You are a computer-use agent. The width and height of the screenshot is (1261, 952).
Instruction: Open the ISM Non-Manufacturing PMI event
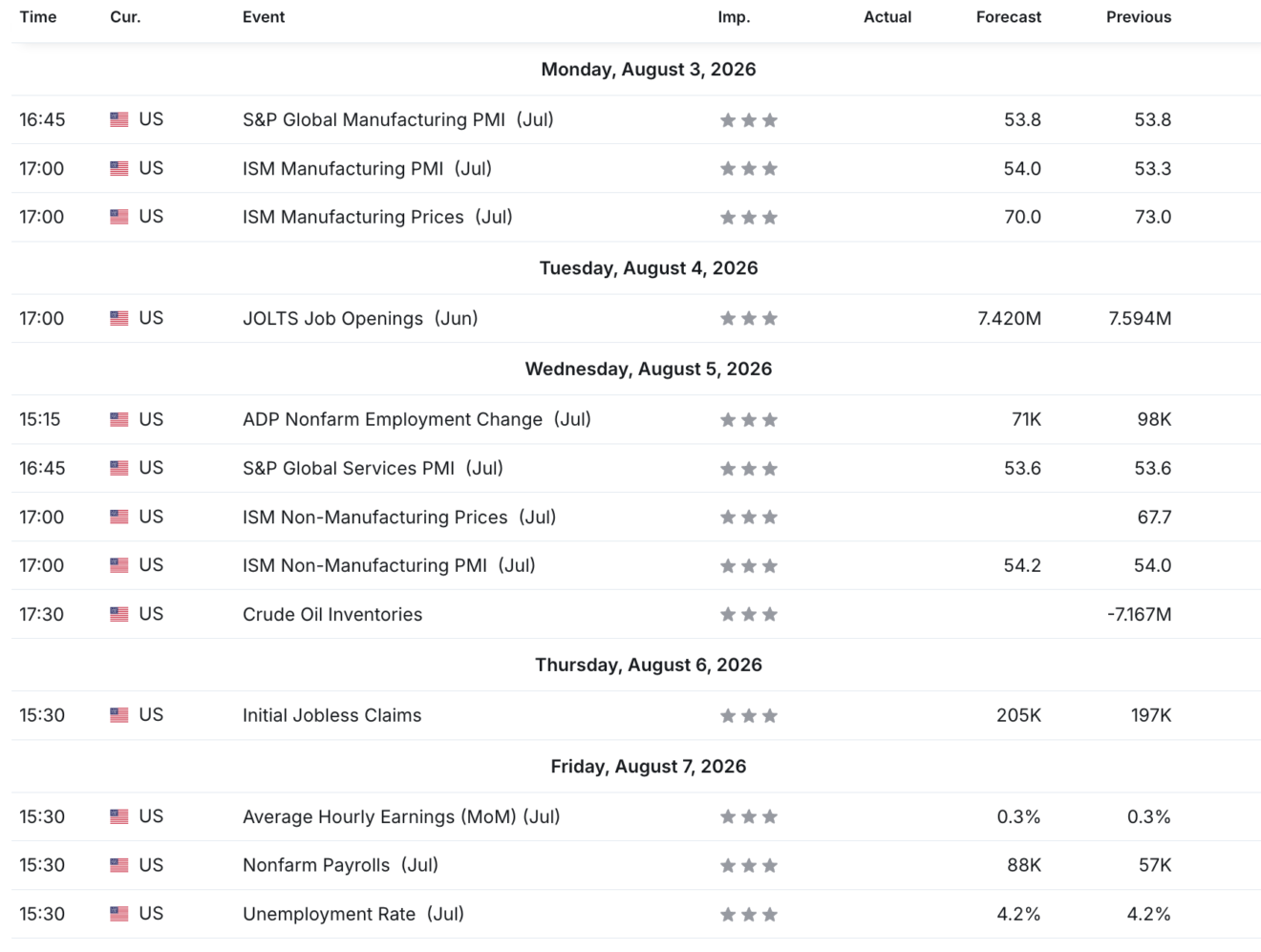(389, 565)
